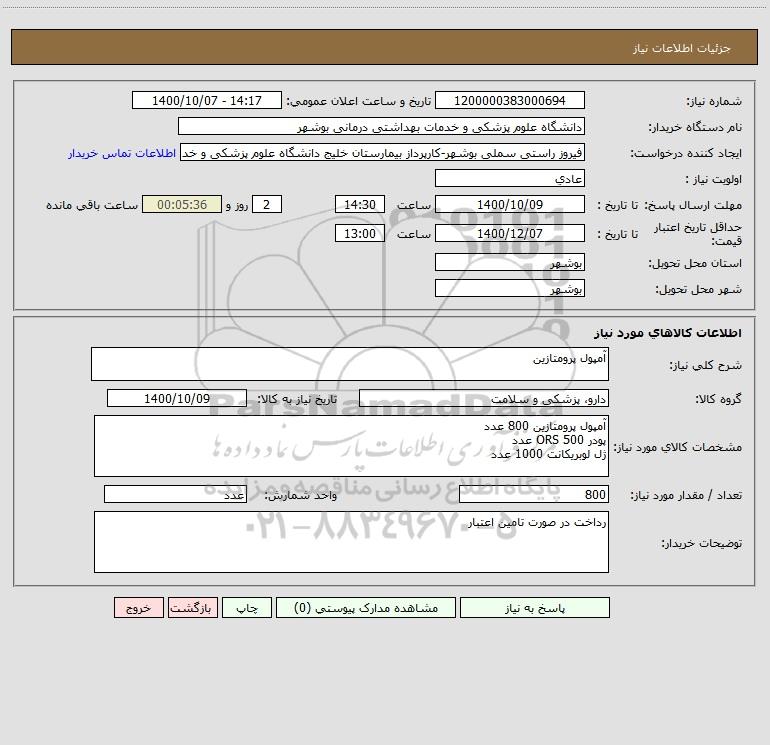
Task: Click the اولویت نیاز label
Action: click(714, 180)
